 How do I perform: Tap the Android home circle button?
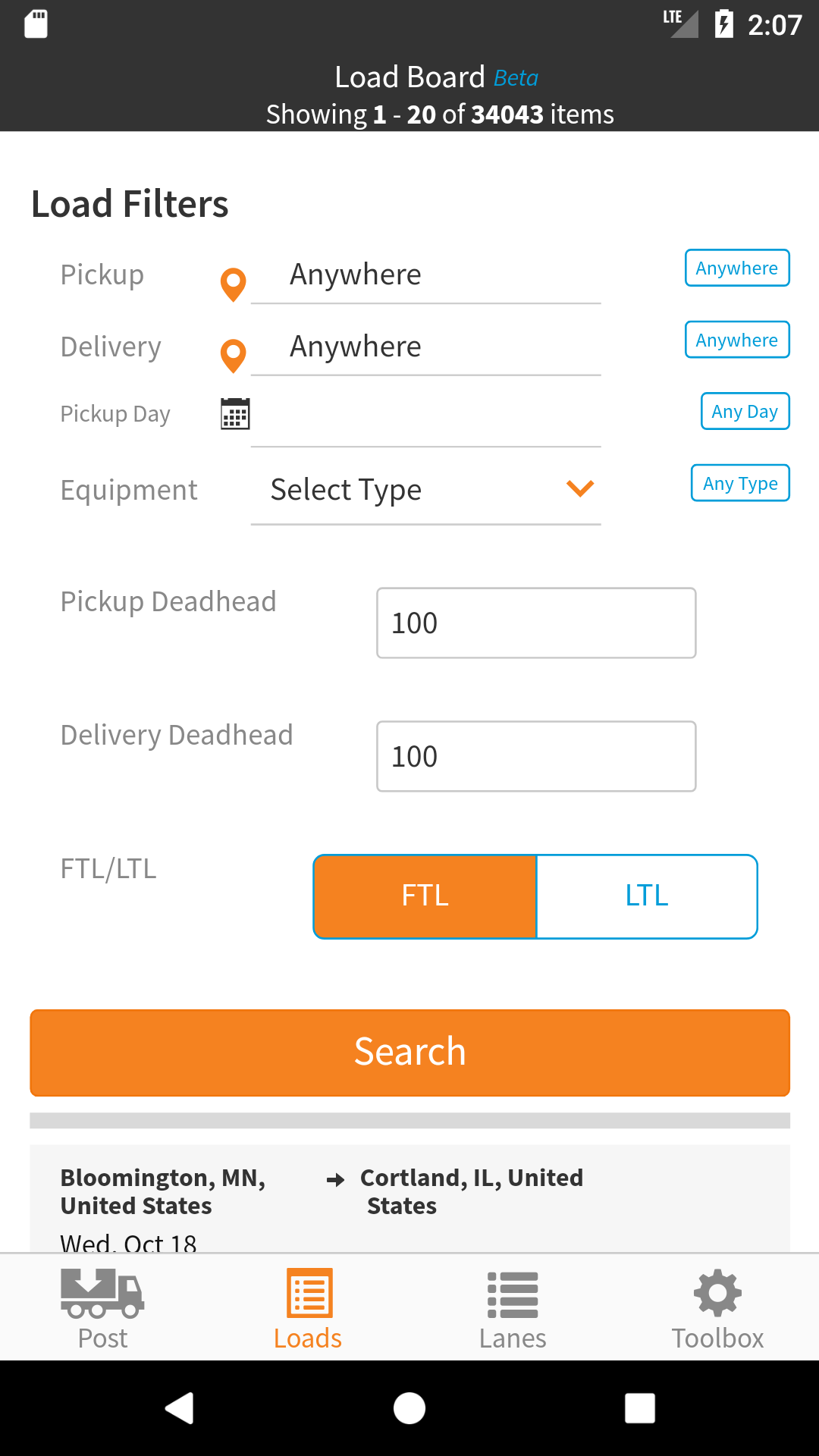tap(409, 1408)
